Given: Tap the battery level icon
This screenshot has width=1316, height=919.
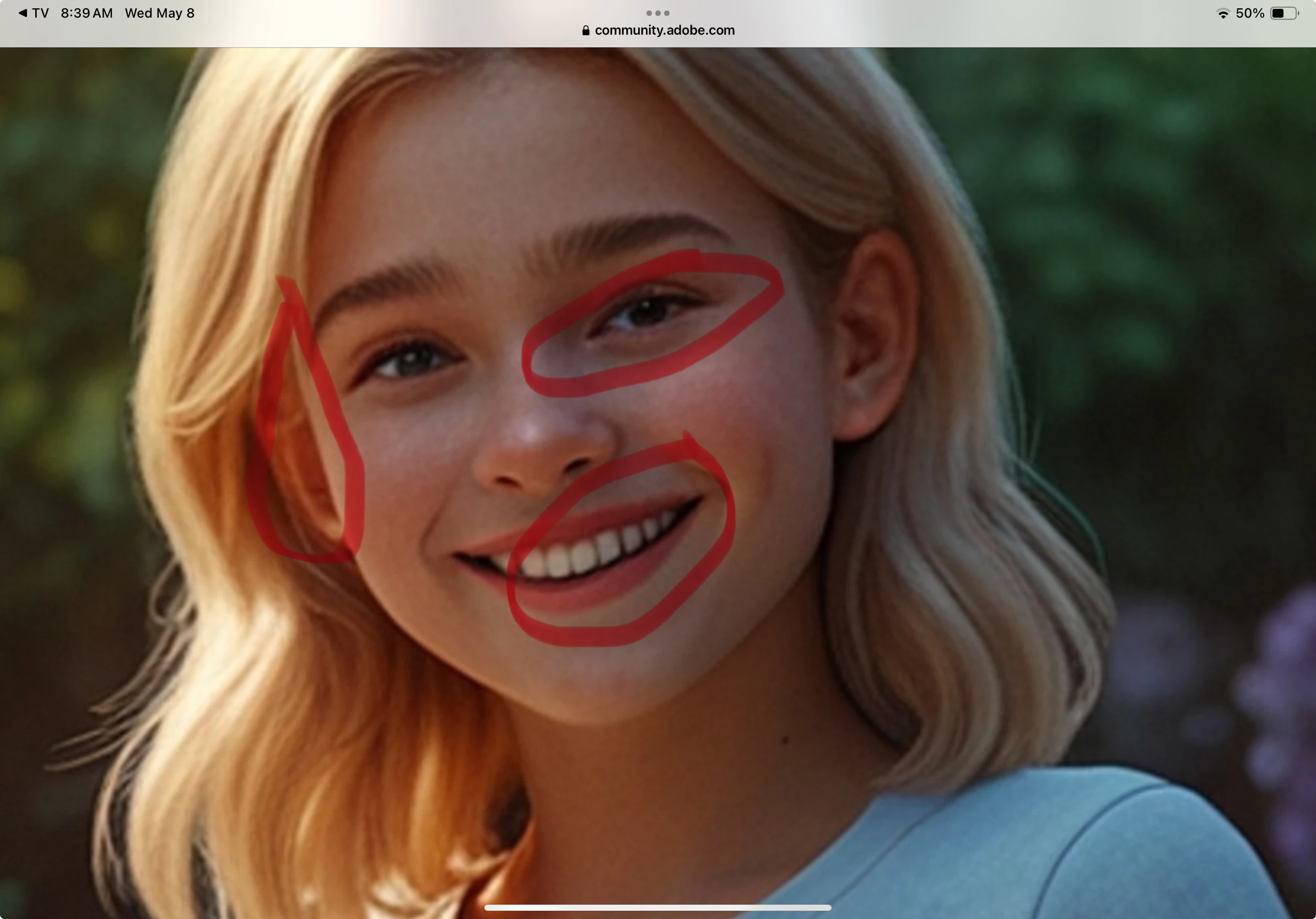Looking at the screenshot, I should [x=1283, y=13].
